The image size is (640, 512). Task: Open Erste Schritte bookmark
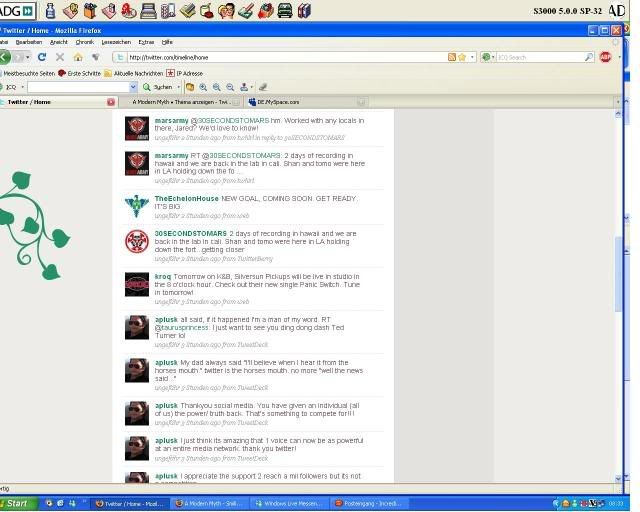pos(79,73)
